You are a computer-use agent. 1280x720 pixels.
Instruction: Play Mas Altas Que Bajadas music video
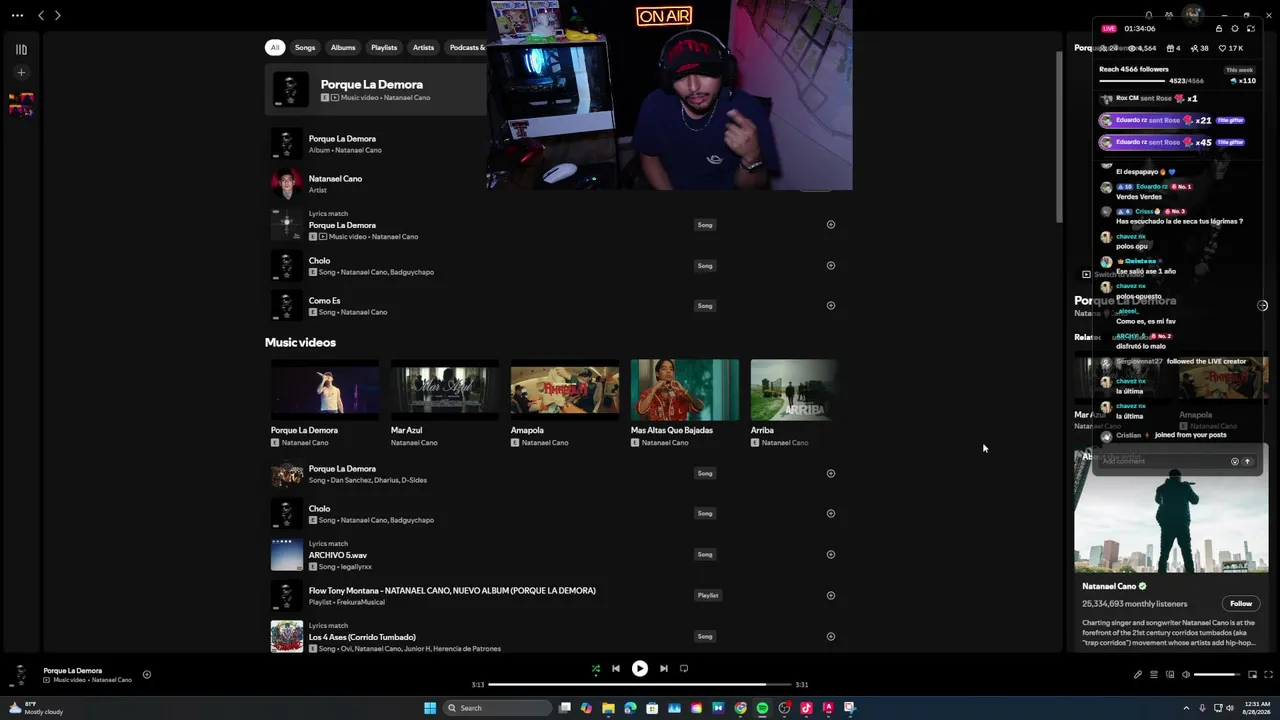tap(685, 389)
